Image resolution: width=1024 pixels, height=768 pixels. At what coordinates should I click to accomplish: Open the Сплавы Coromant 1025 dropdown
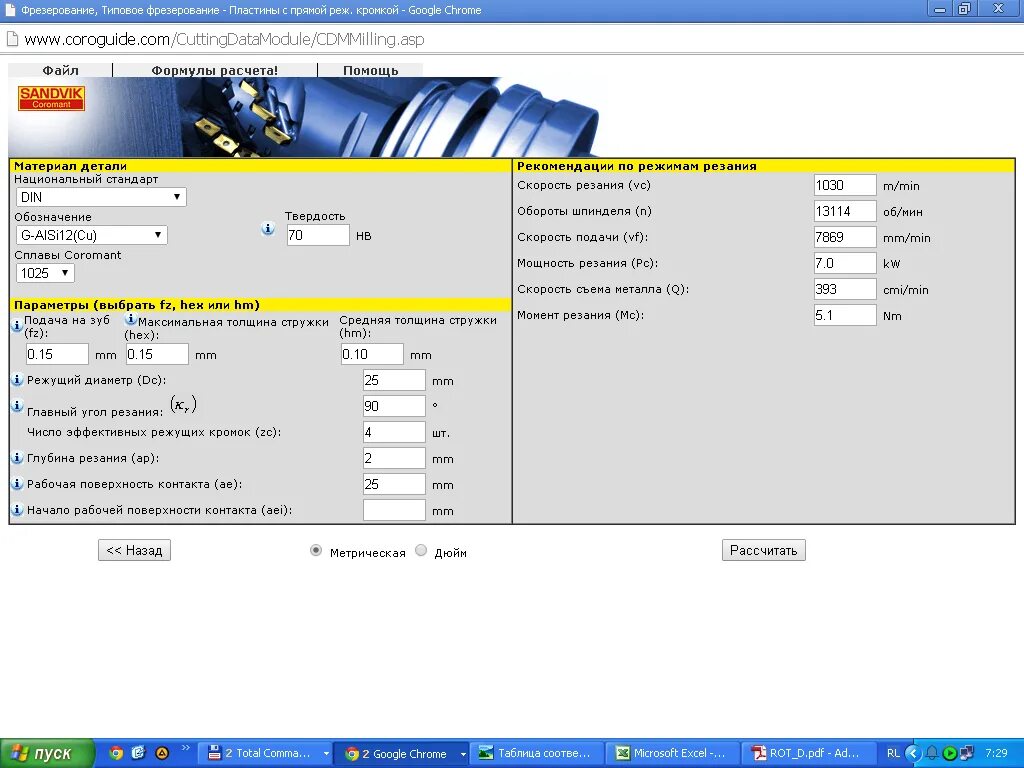(45, 273)
